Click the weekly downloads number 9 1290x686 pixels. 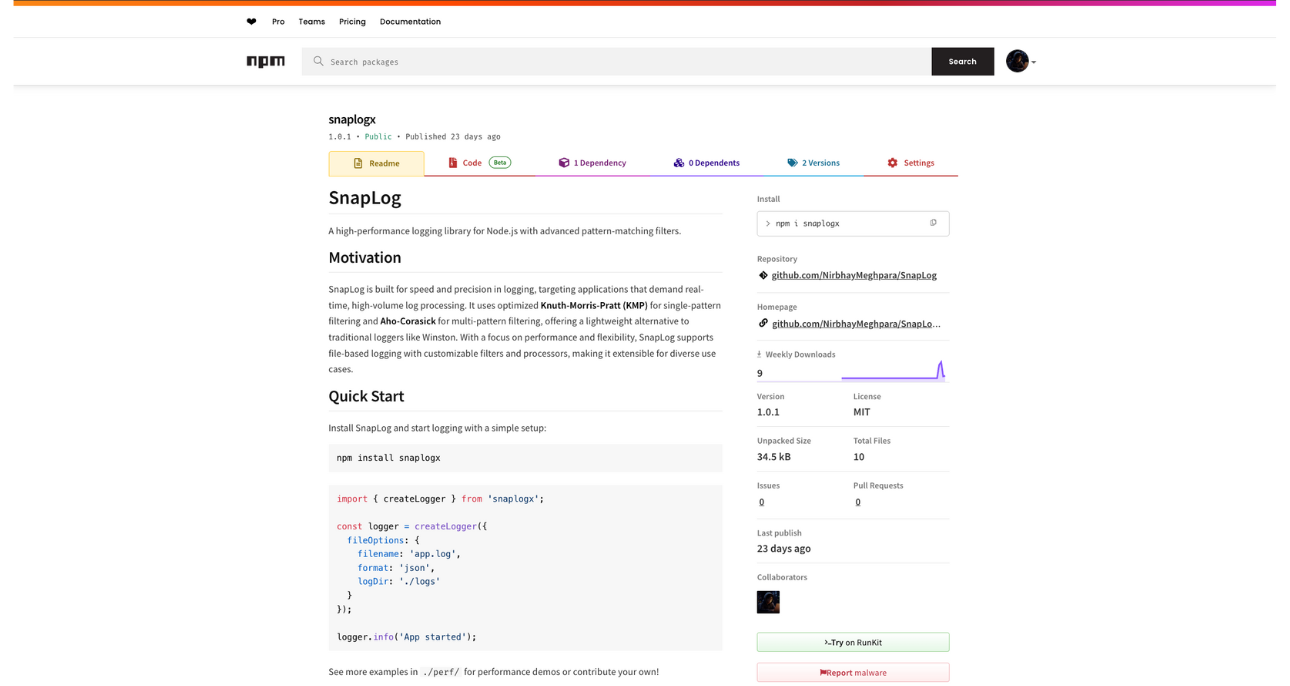[760, 373]
